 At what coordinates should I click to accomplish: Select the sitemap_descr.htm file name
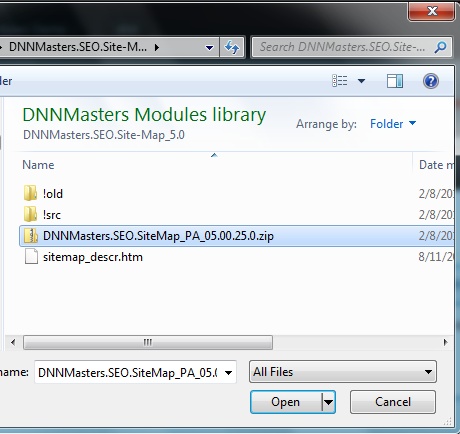click(x=93, y=257)
